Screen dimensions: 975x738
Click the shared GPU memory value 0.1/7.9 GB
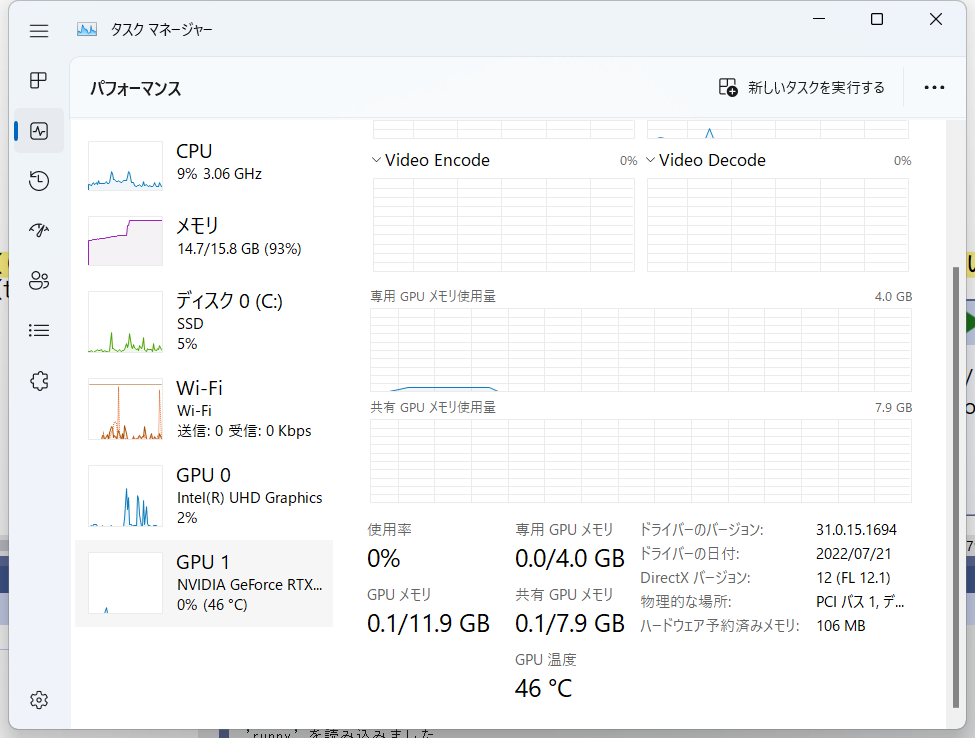(x=570, y=623)
